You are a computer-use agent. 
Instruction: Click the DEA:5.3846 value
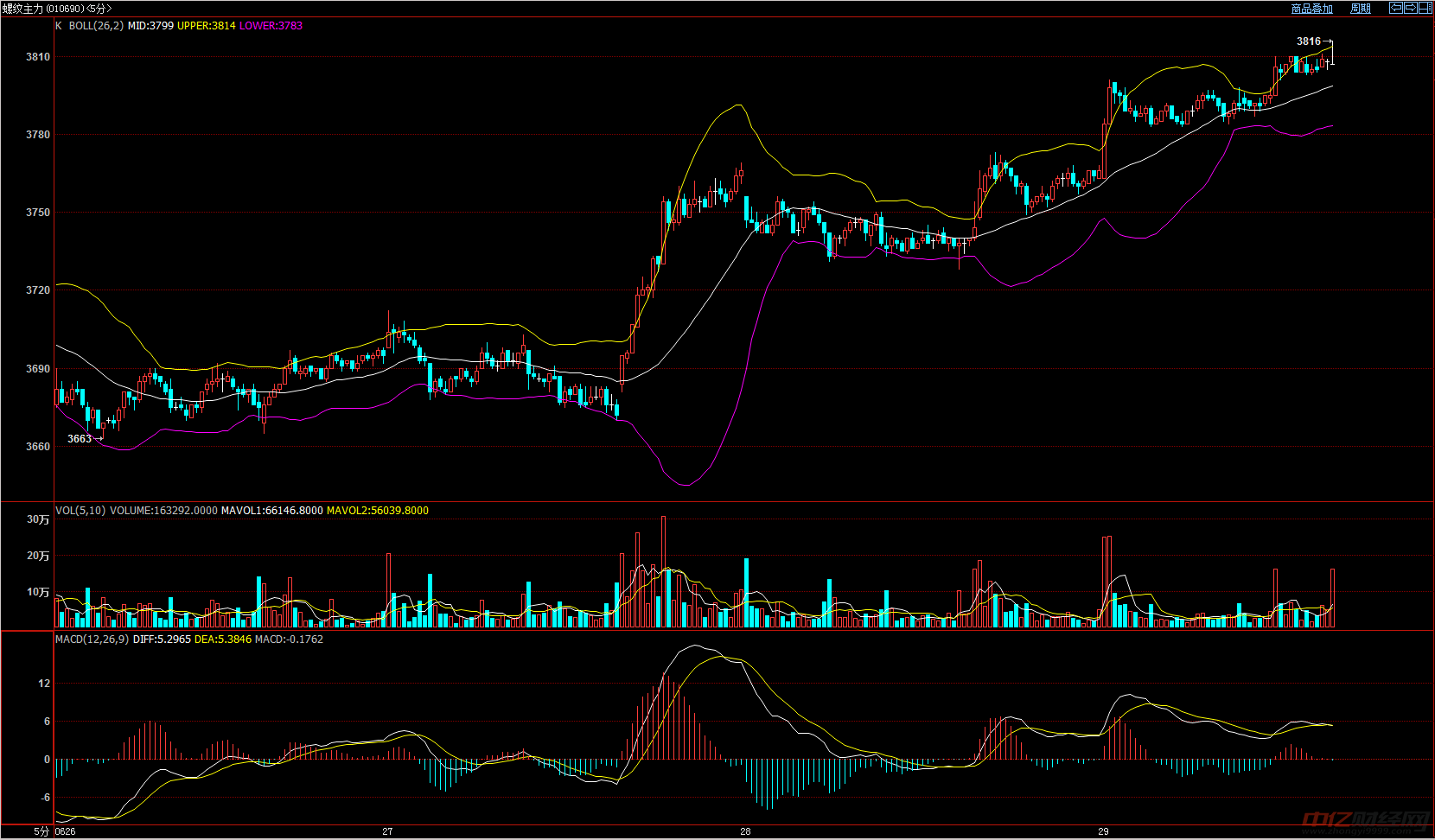coord(223,640)
